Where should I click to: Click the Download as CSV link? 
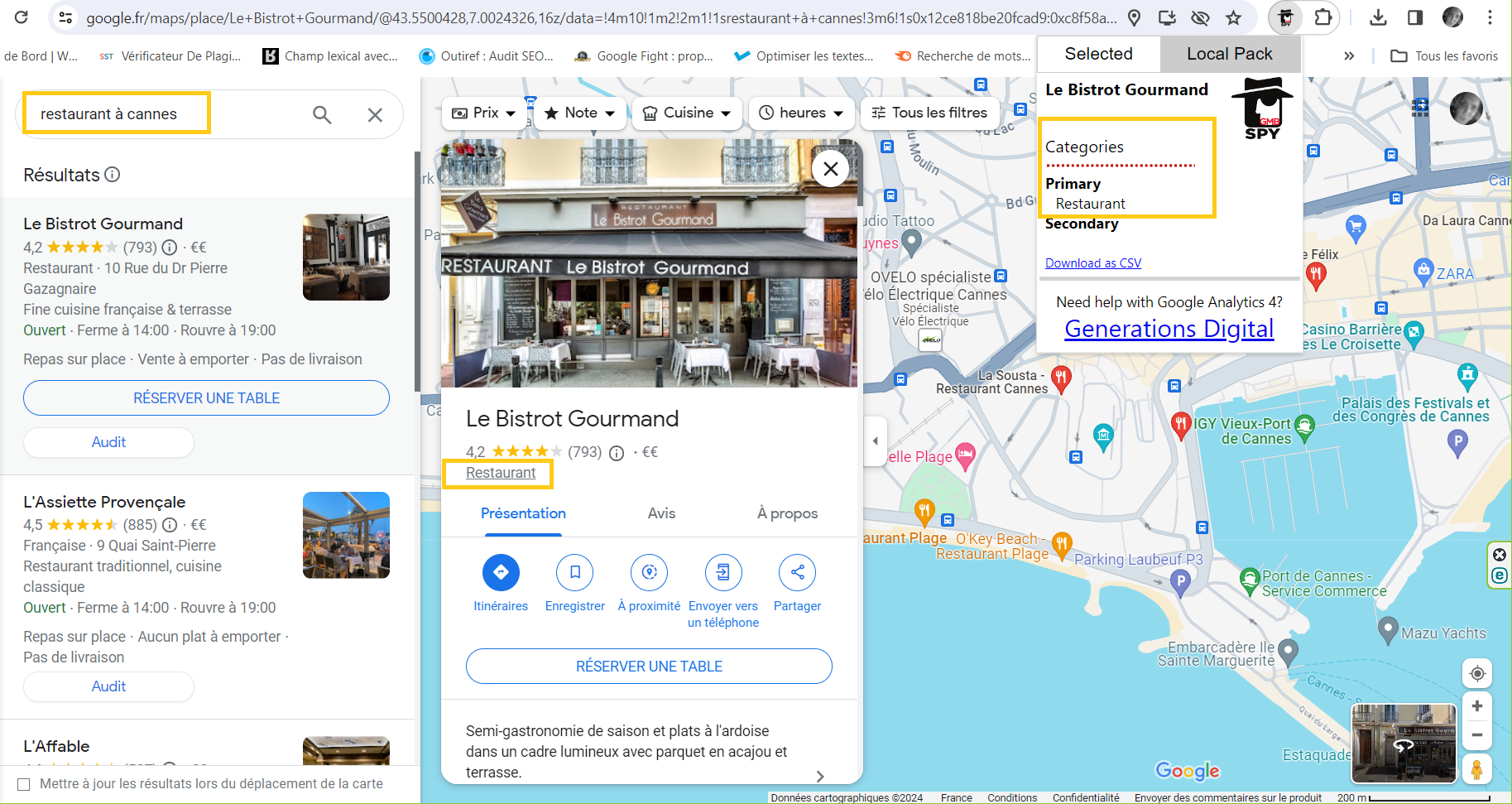click(1093, 263)
